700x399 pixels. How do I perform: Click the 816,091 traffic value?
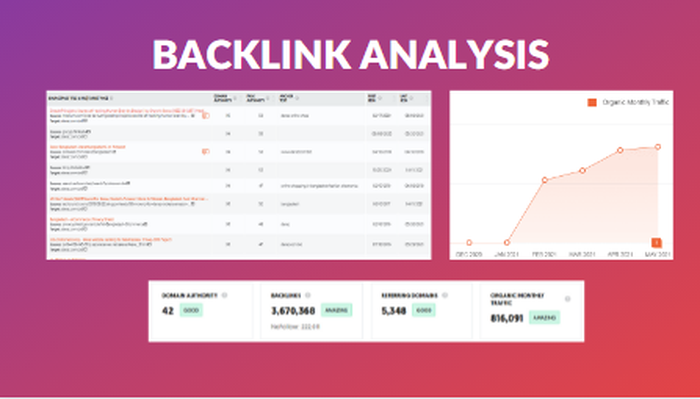[507, 319]
